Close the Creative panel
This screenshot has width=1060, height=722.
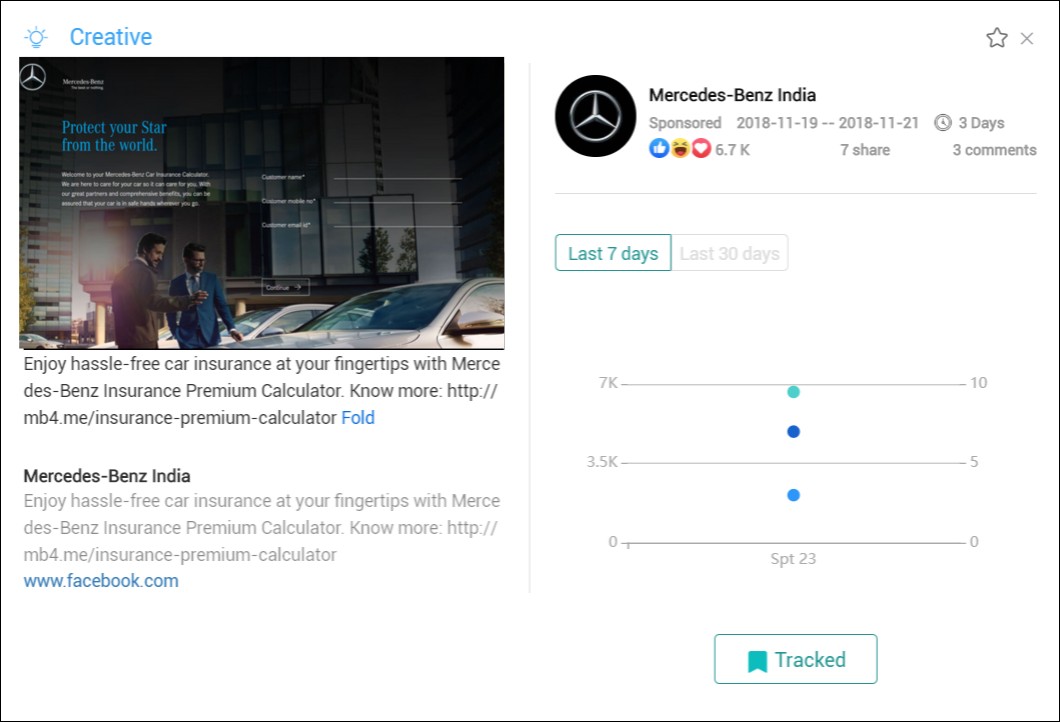[x=1027, y=38]
